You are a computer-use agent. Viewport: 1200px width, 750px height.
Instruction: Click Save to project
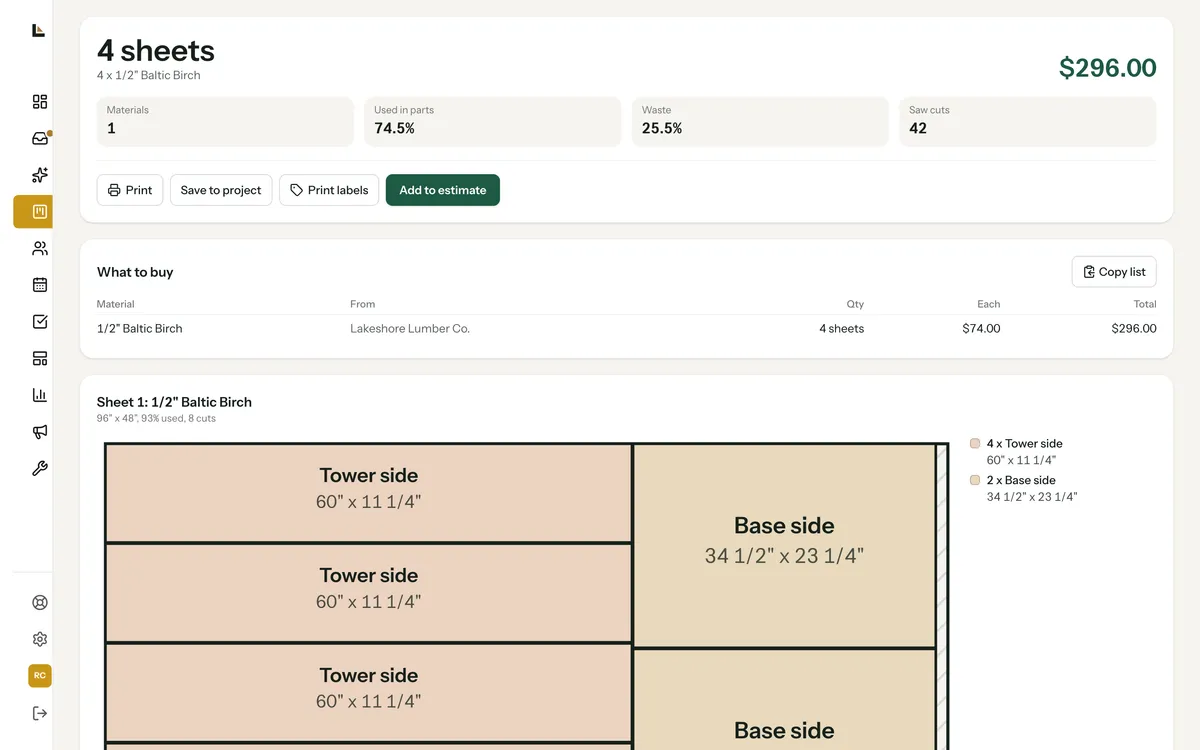tap(221, 190)
